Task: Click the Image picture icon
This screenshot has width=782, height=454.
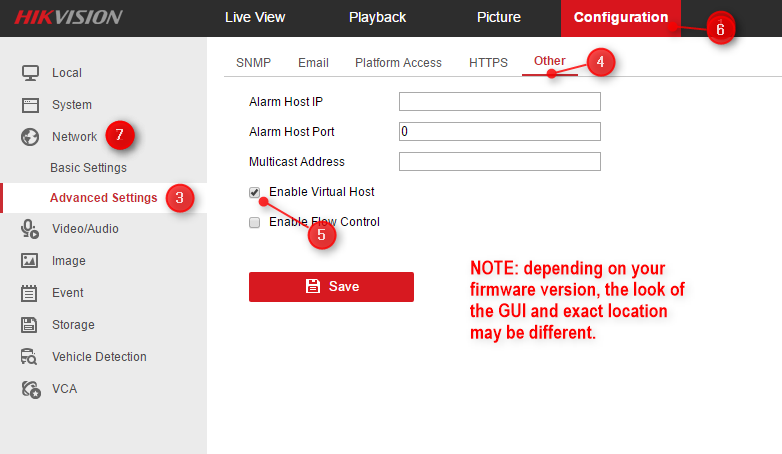Action: pyautogui.click(x=29, y=260)
